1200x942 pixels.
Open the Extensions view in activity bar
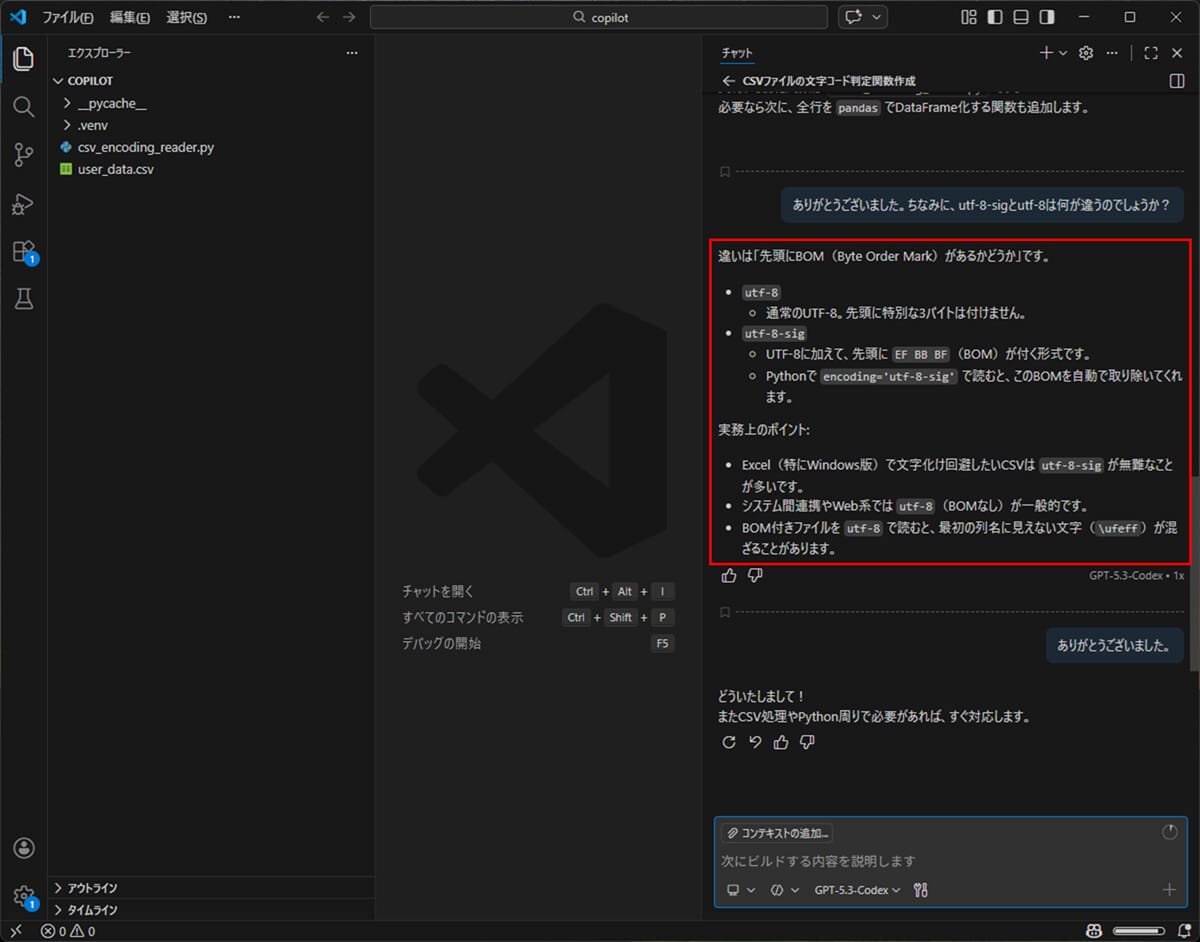pyautogui.click(x=23, y=251)
